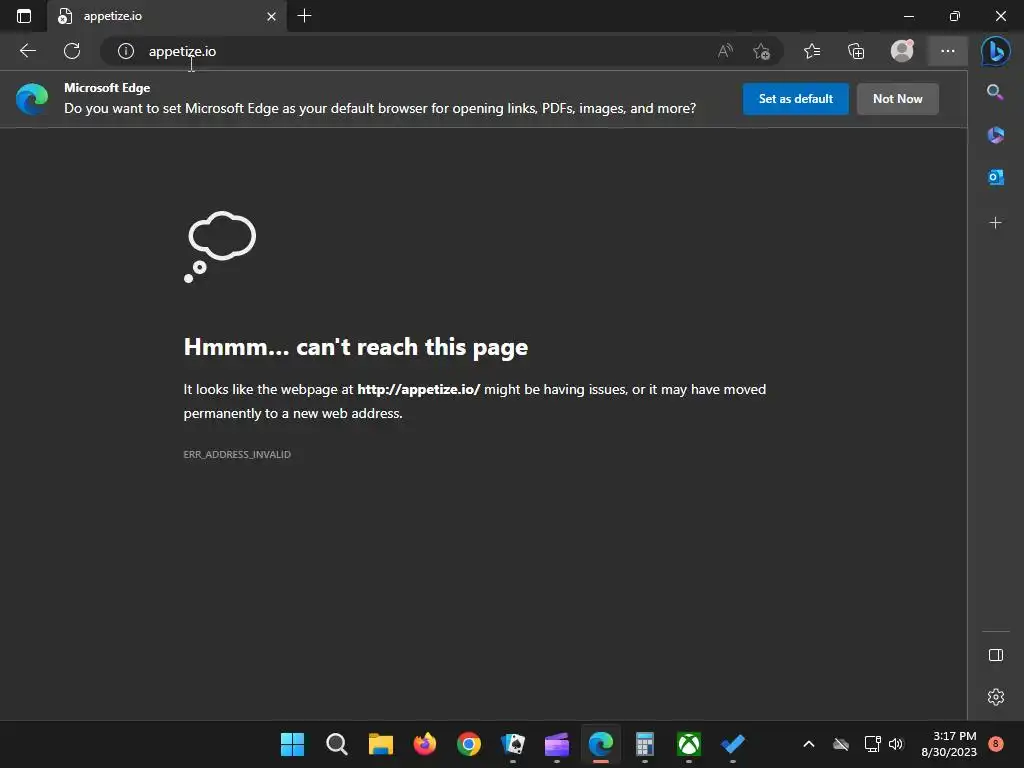The height and width of the screenshot is (768, 1024).
Task: Open the Favorites list
Action: (812, 51)
